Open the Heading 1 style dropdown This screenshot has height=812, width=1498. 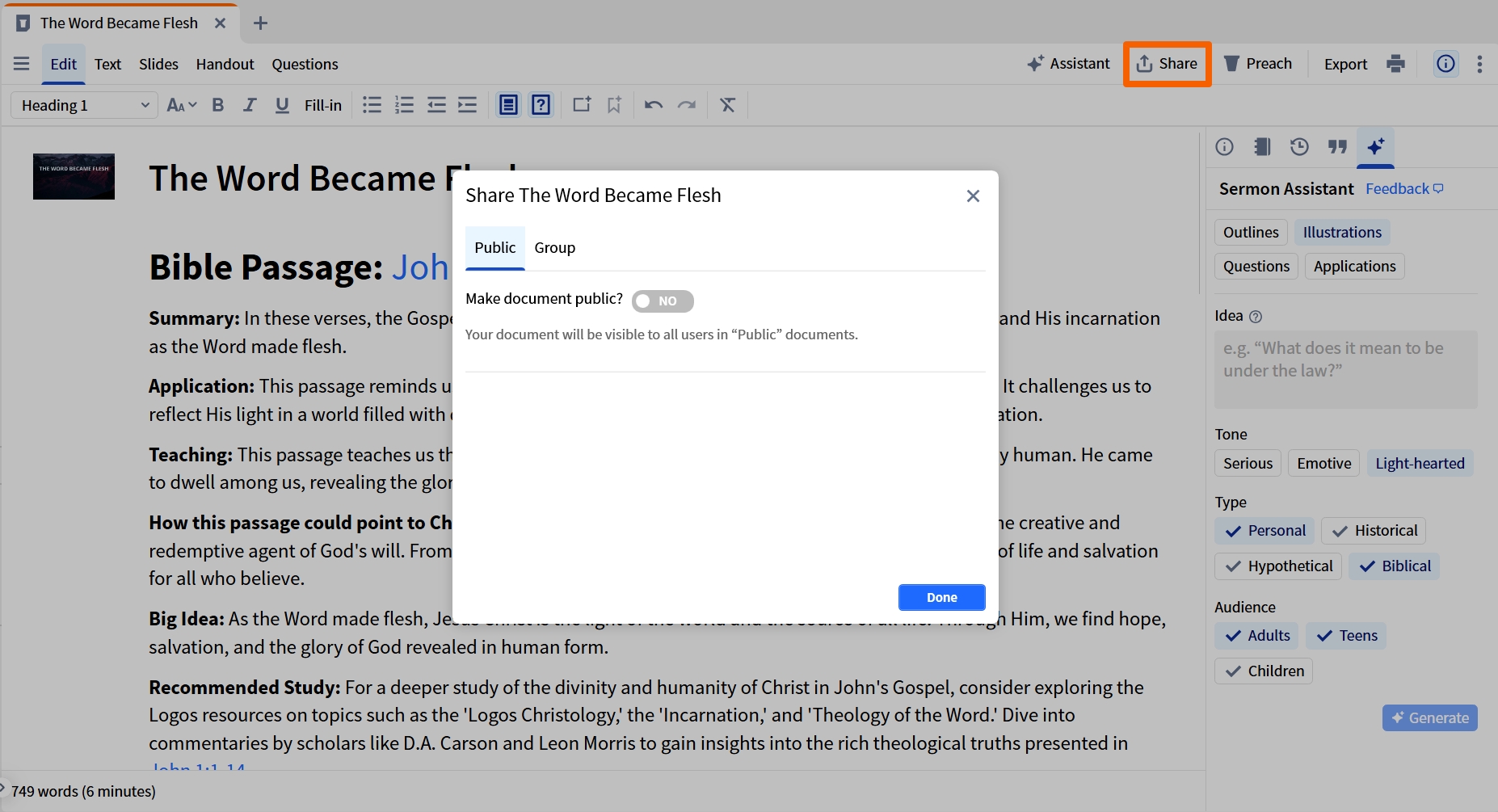tap(84, 105)
